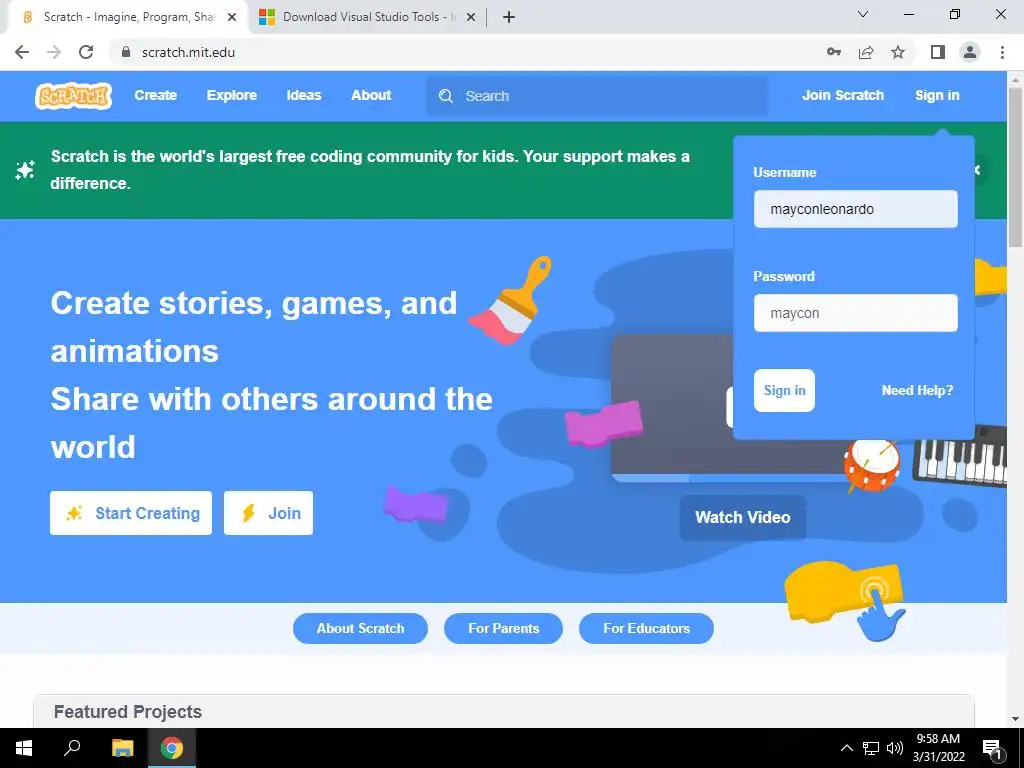Open the taskbar clock and date

(938, 748)
